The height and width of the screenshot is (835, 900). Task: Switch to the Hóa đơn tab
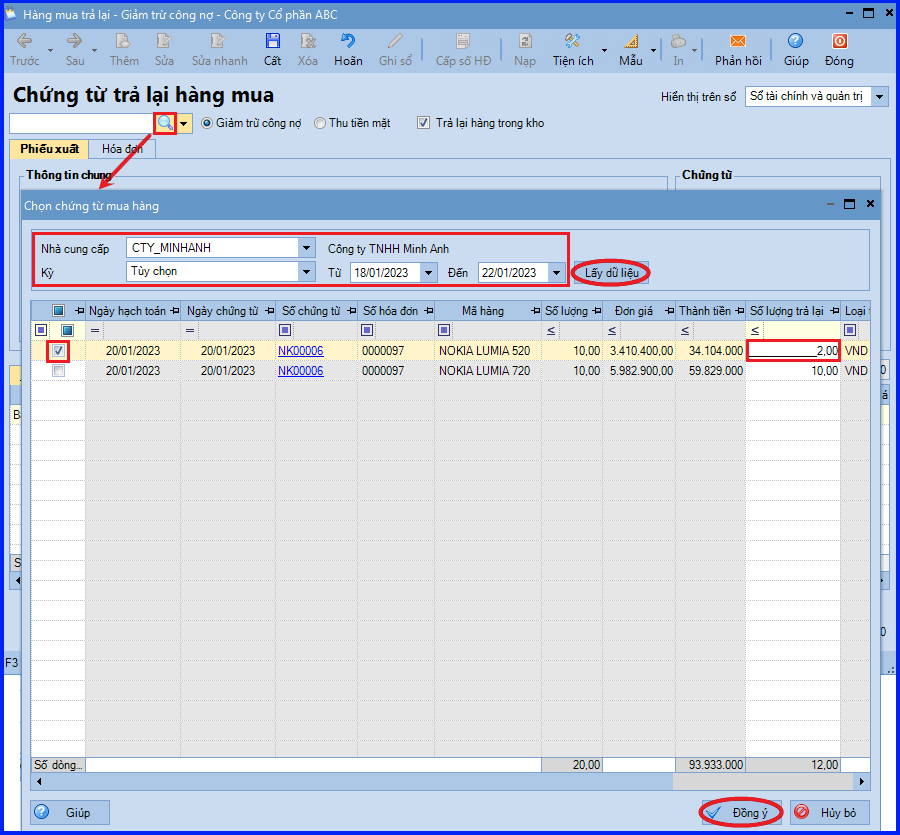(x=122, y=149)
